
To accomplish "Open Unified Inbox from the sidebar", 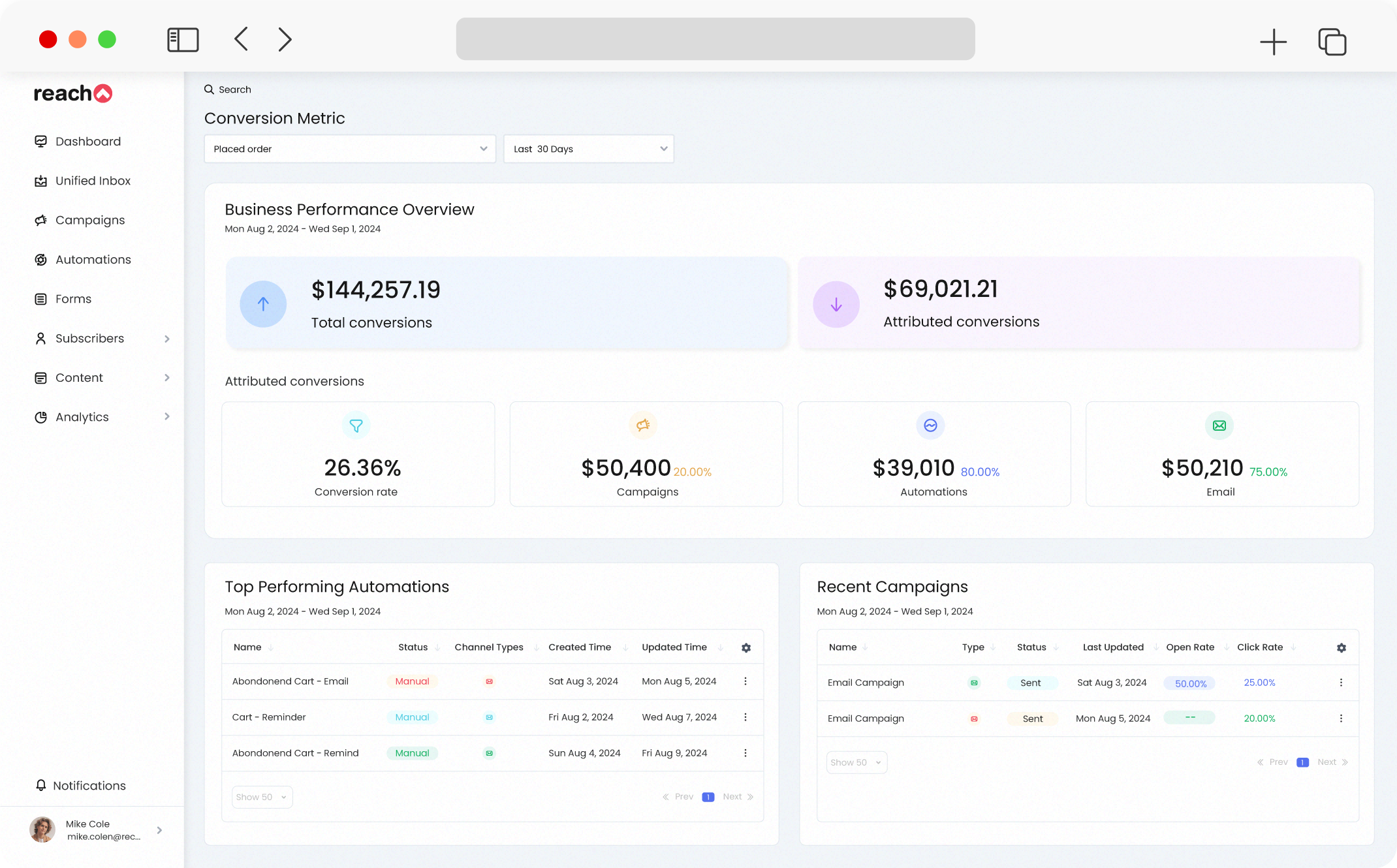I will pyautogui.click(x=93, y=181).
